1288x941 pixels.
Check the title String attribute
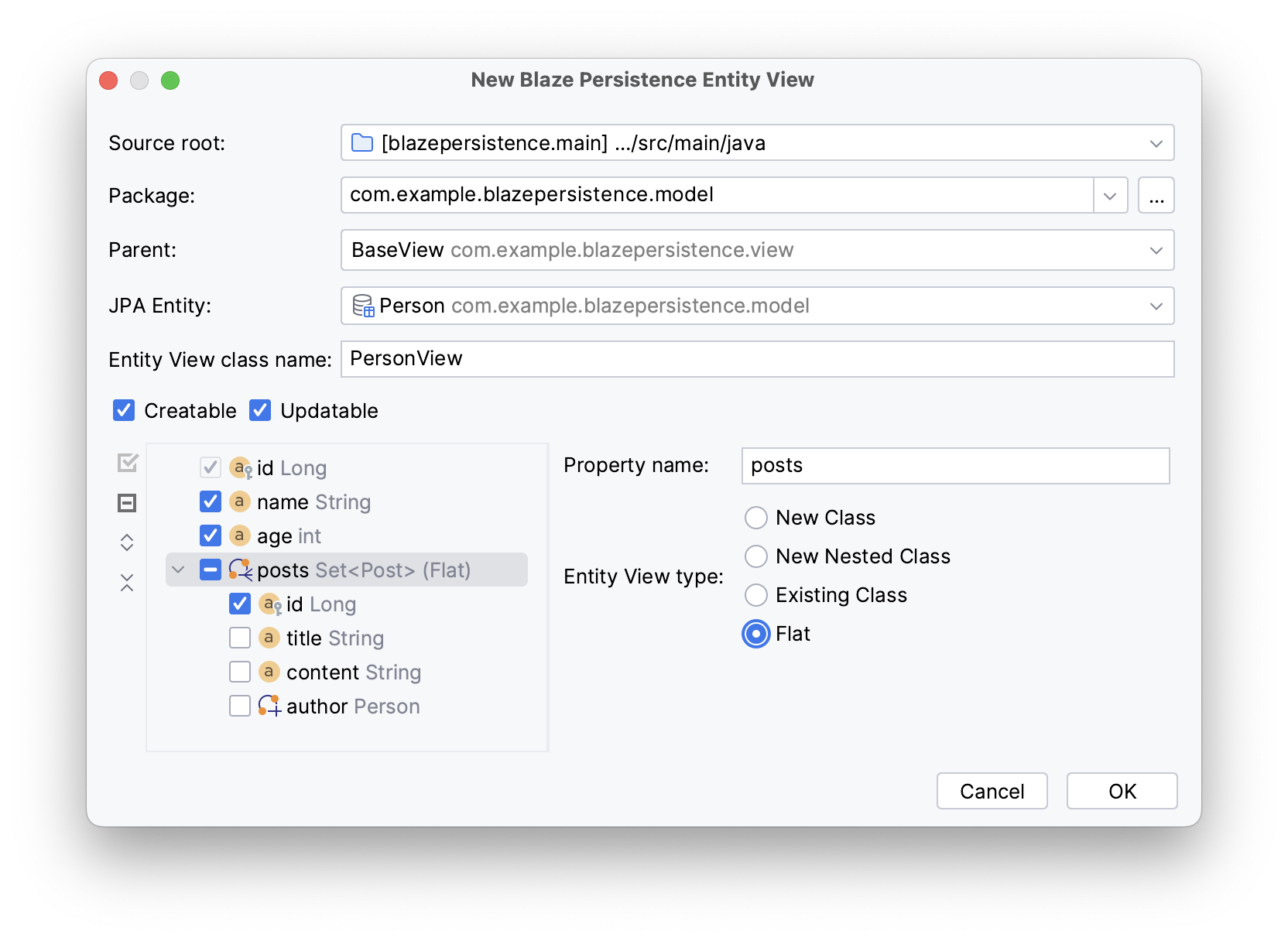240,638
